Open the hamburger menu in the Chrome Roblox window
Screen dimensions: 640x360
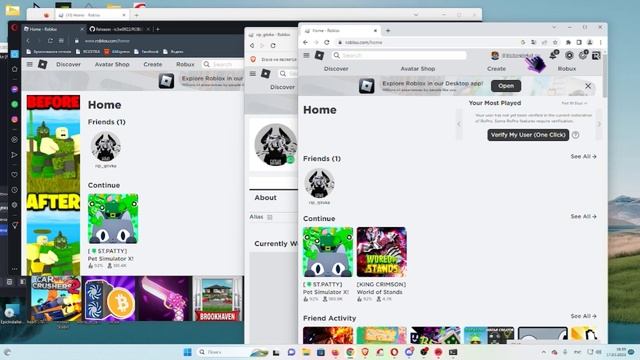coord(306,55)
